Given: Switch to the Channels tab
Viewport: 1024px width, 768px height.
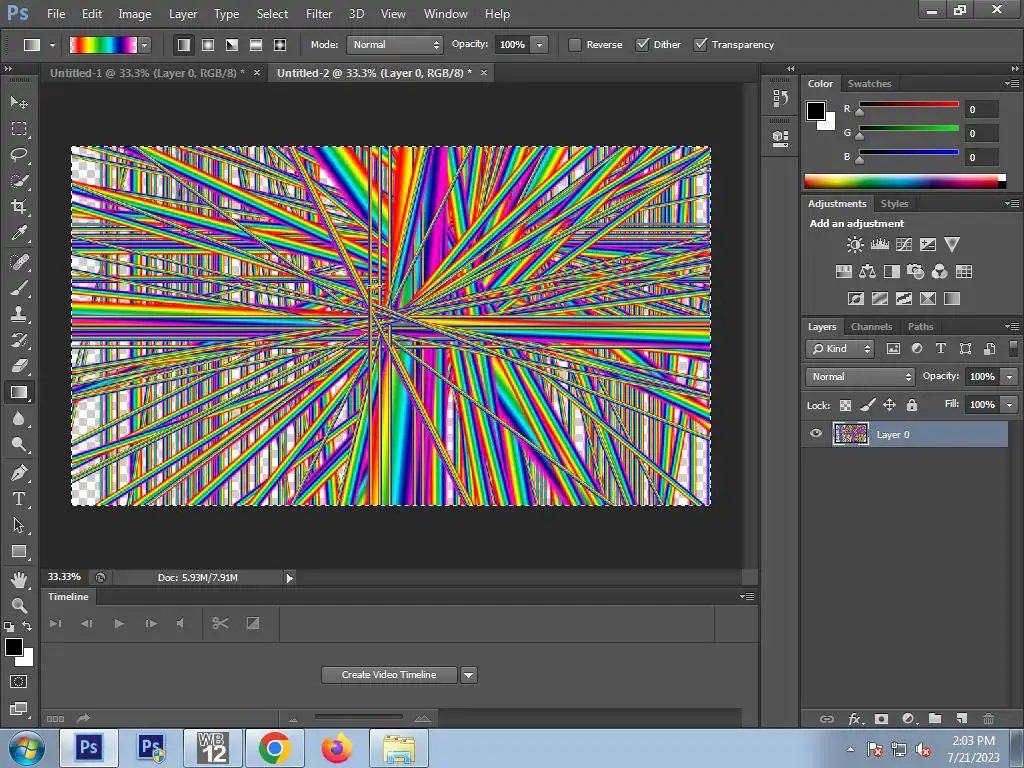Looking at the screenshot, I should (x=871, y=327).
